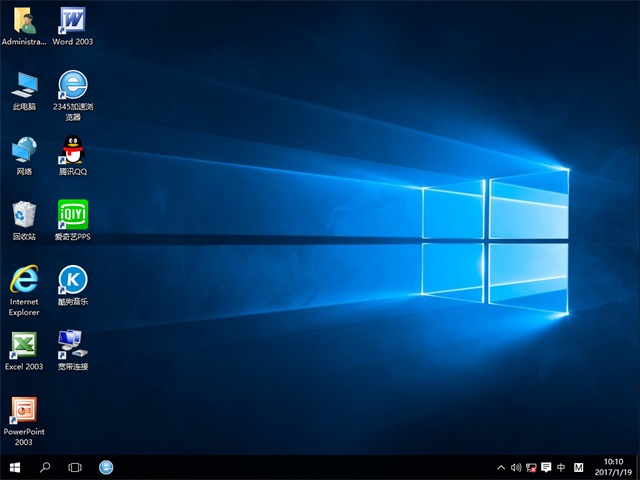Image resolution: width=640 pixels, height=480 pixels.
Task: Click the Internet Explorer desktop icon
Action: (24, 279)
